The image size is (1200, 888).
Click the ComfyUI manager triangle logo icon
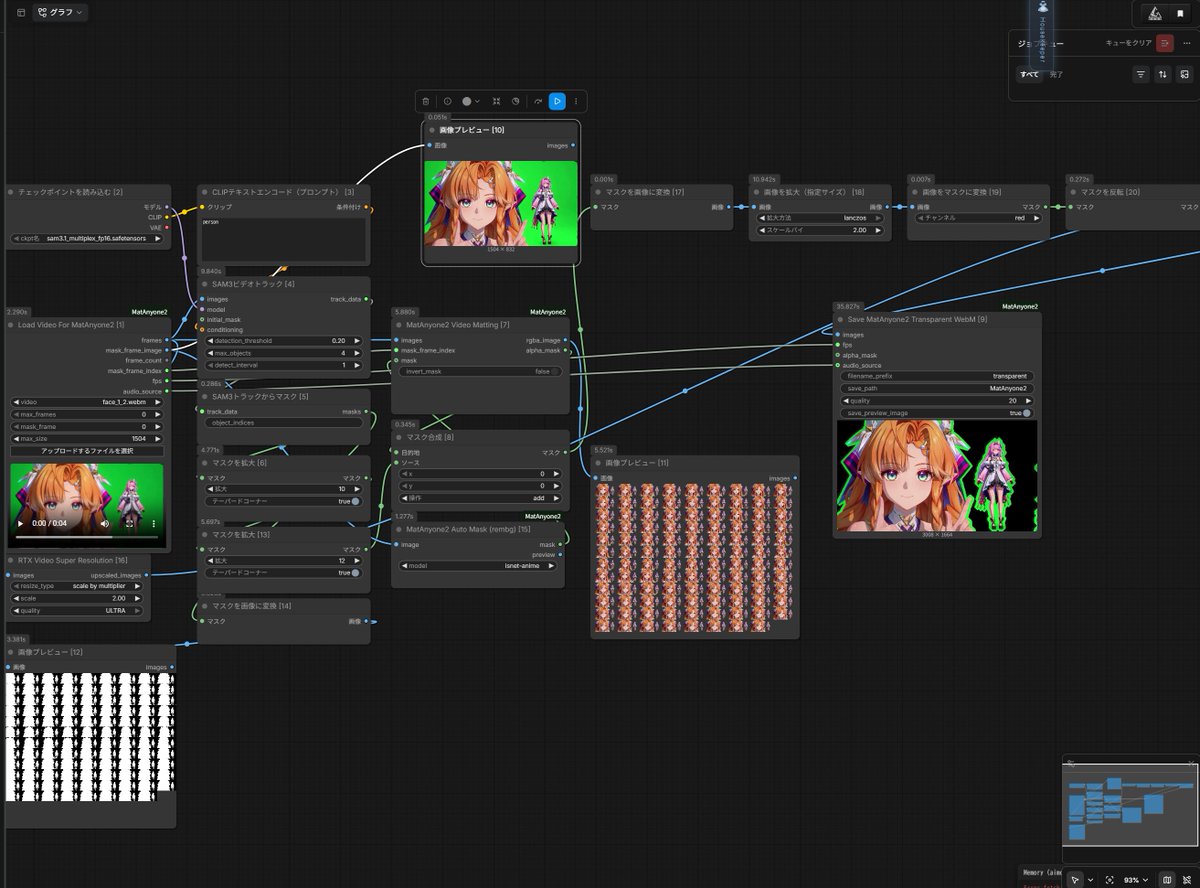(x=1154, y=13)
